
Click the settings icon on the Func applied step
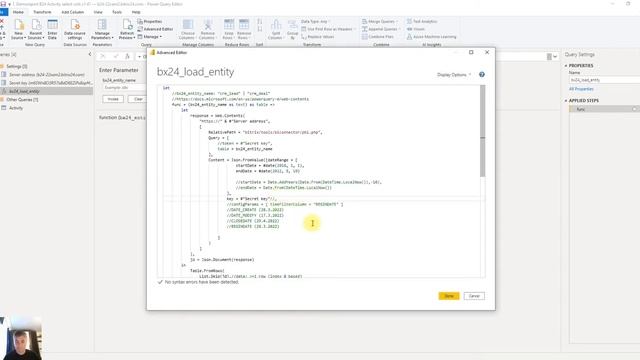tap(635, 109)
